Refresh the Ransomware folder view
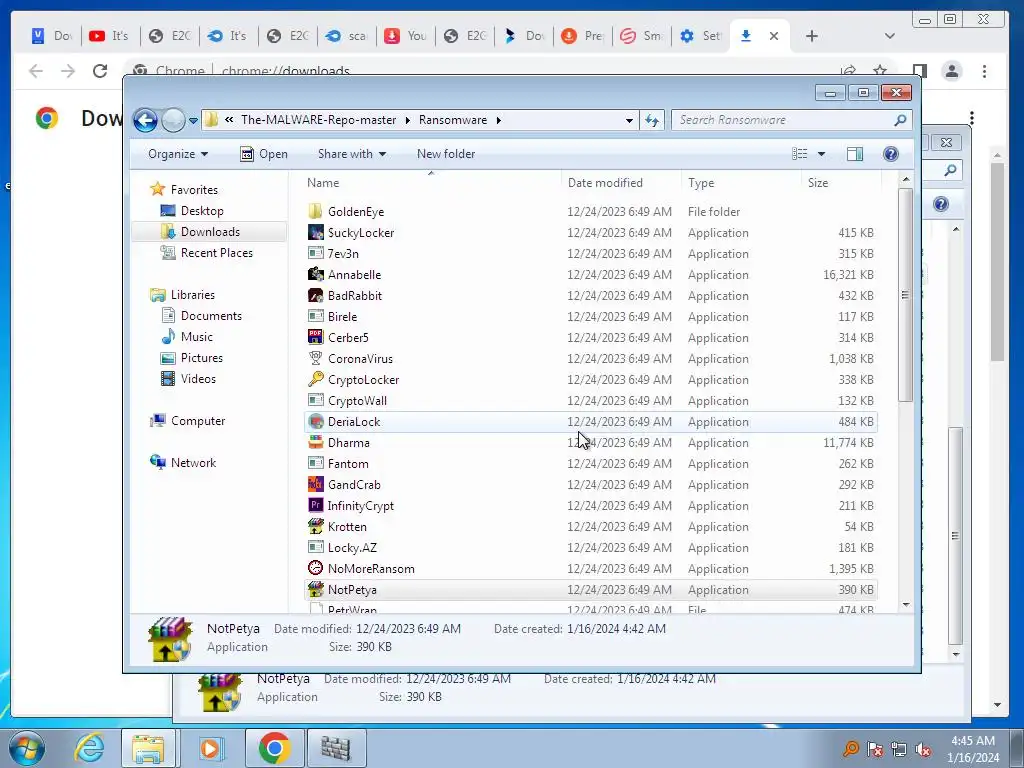The image size is (1024, 768). click(652, 120)
